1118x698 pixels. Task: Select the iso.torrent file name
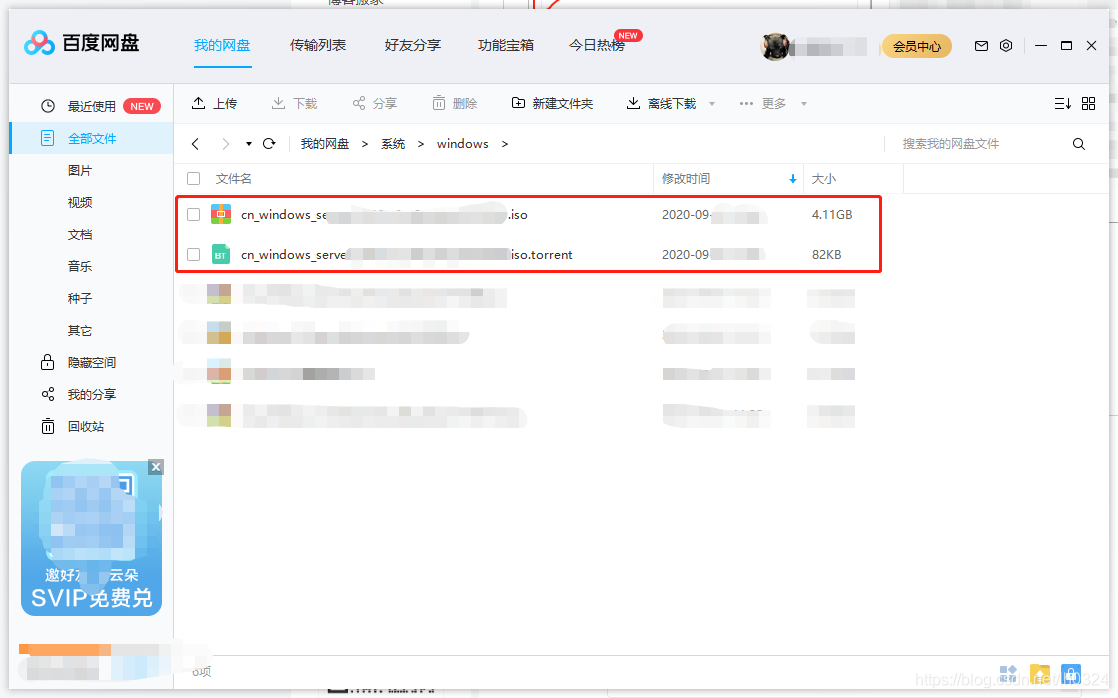[x=406, y=255]
